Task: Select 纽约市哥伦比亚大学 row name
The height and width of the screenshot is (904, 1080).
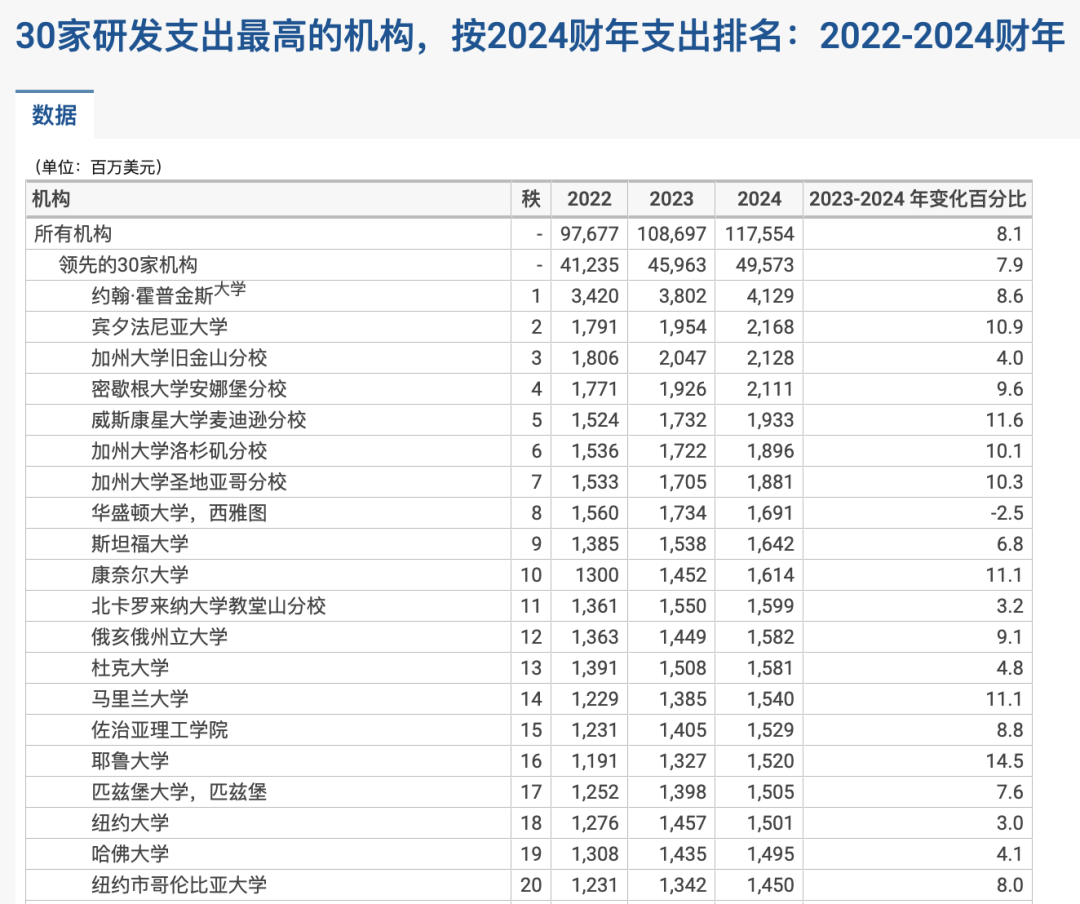Action: click(179, 885)
